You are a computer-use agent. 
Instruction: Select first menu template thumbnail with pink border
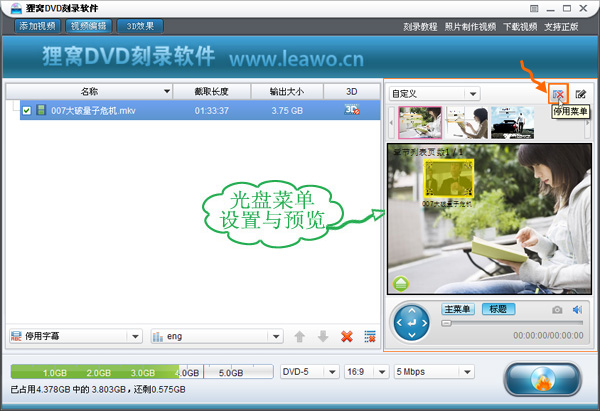[420, 122]
